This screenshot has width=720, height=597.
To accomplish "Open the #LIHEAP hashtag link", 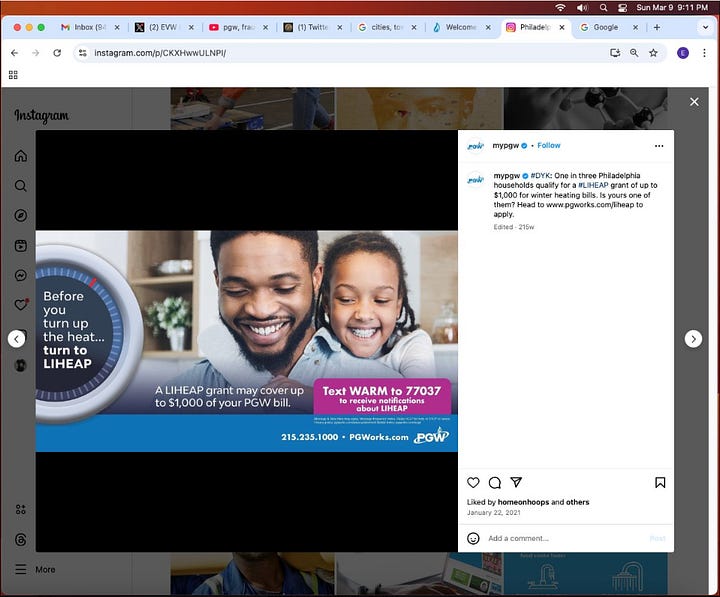I will (593, 185).
